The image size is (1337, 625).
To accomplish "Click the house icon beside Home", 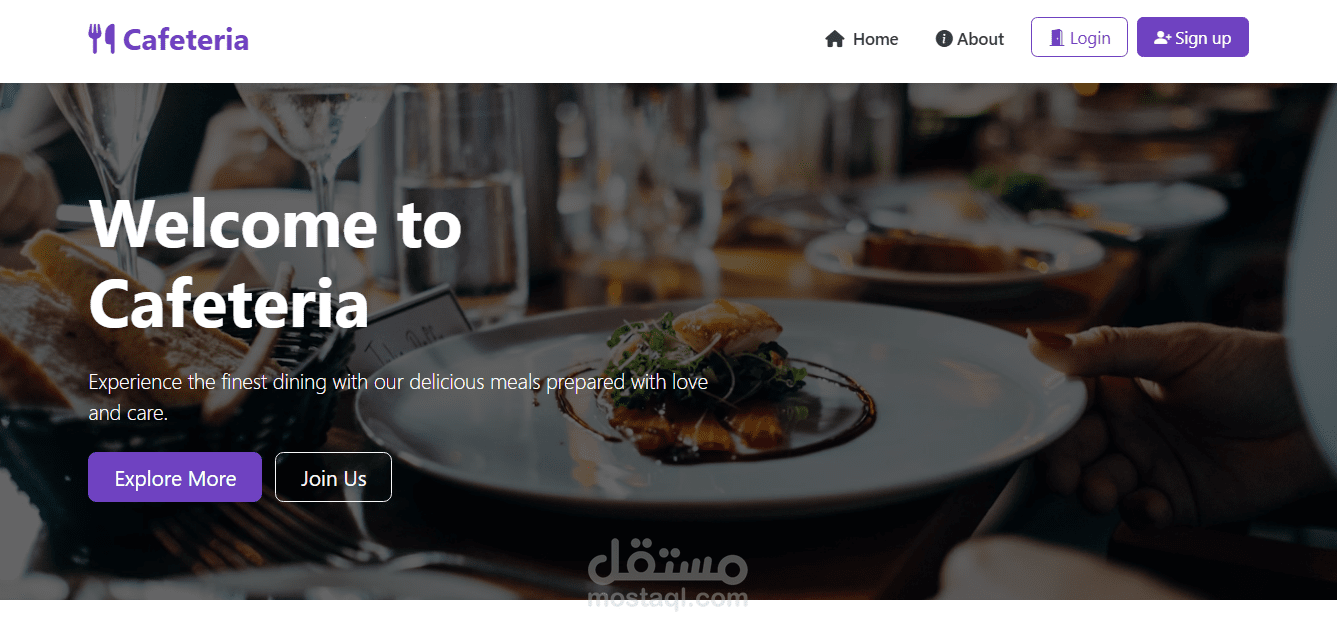I will [x=835, y=39].
